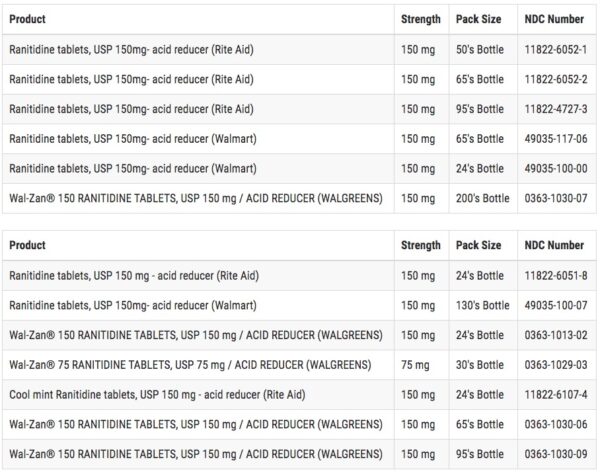Screen dimensions: 600x472
Task: Click the Cool mint Ranitidine product name
Action: [x=157, y=395]
